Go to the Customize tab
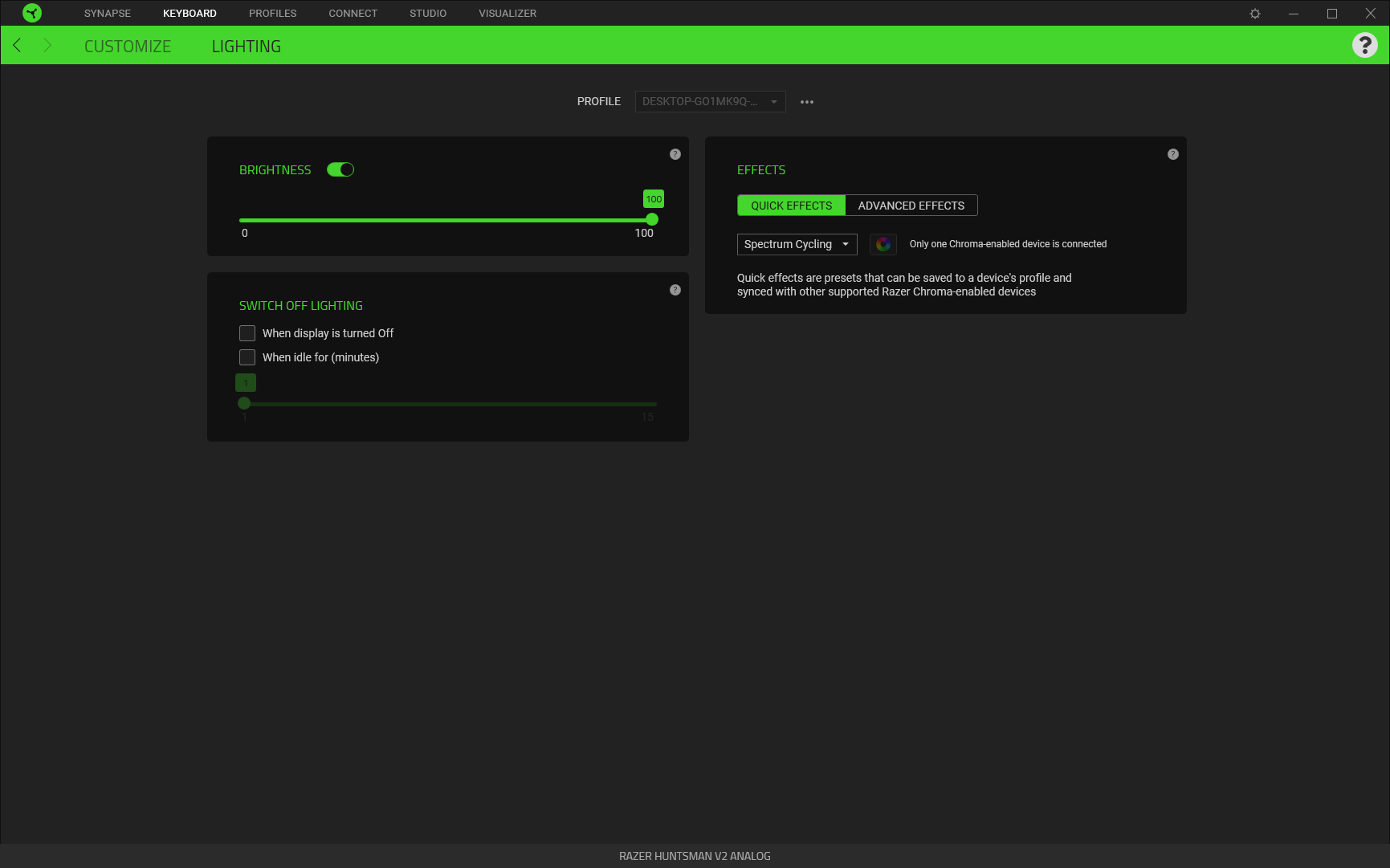This screenshot has width=1390, height=868. [127, 46]
